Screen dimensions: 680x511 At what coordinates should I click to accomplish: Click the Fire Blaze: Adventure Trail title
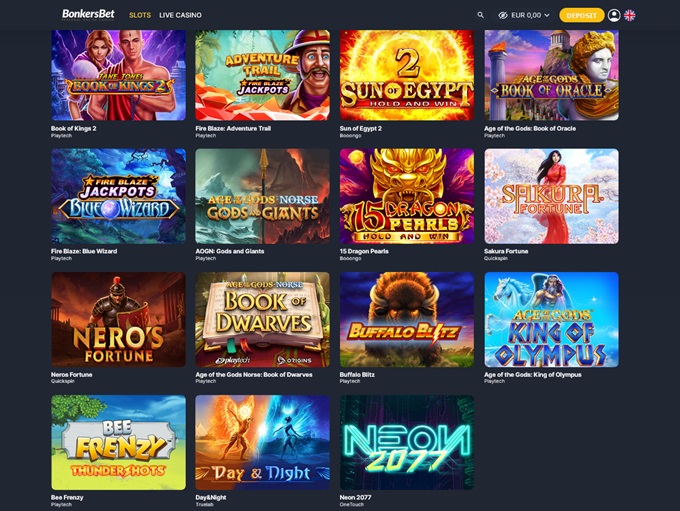(x=233, y=128)
